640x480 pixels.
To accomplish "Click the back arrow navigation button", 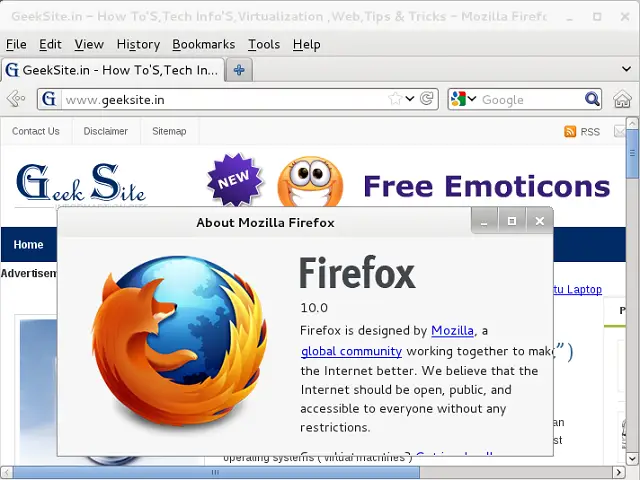I will (x=16, y=99).
